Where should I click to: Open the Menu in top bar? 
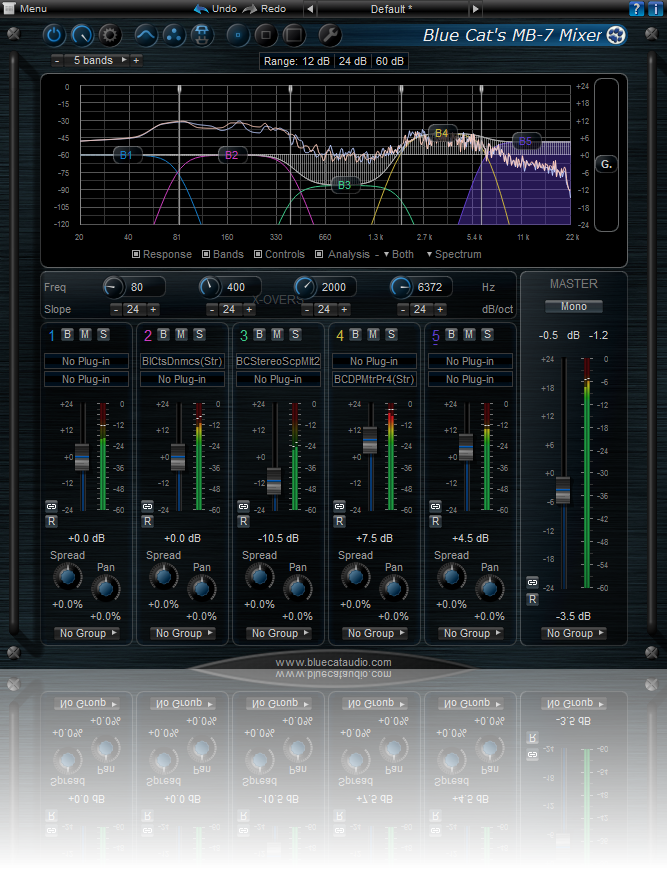click(32, 8)
